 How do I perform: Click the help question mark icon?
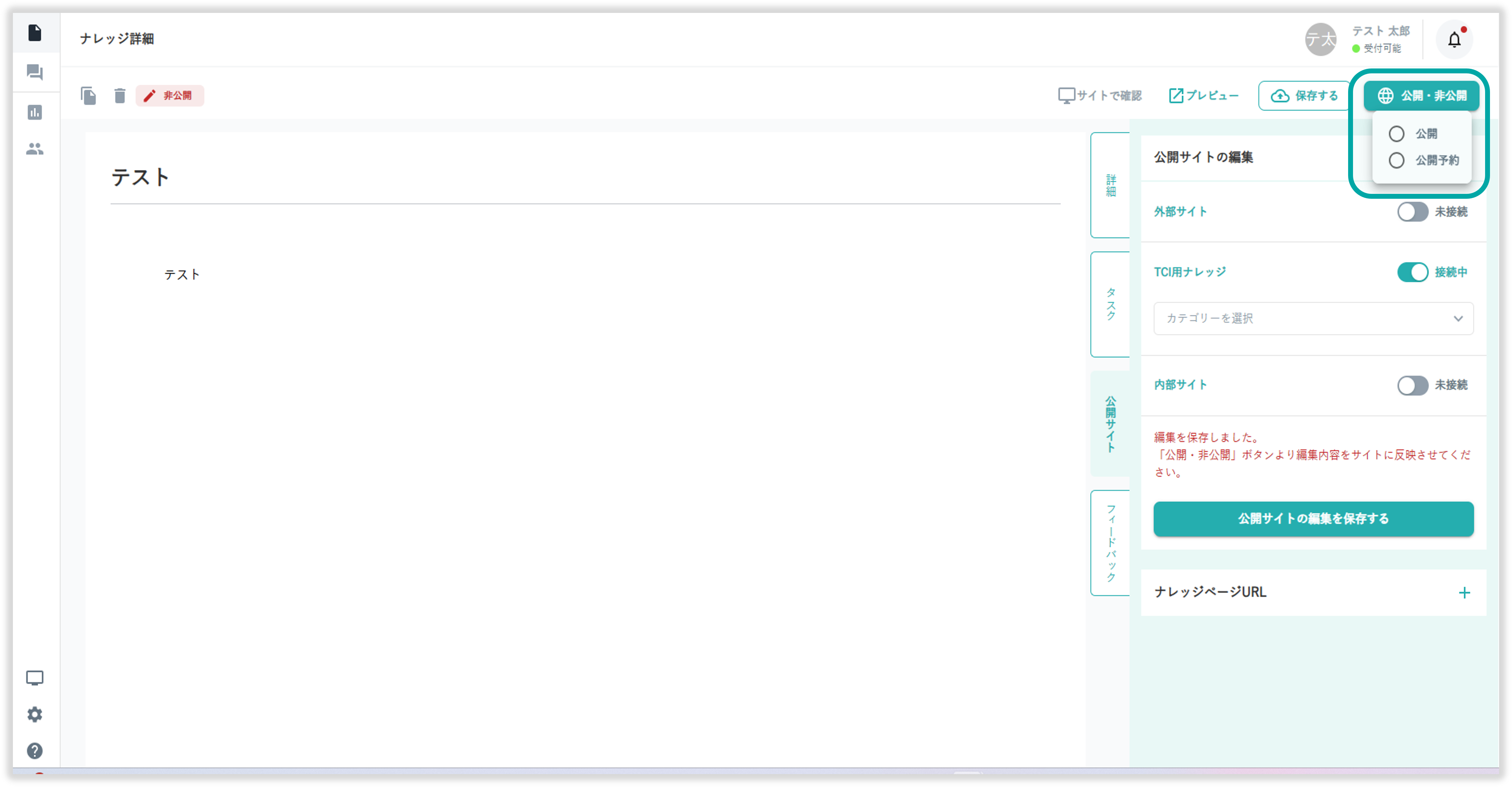point(35,751)
